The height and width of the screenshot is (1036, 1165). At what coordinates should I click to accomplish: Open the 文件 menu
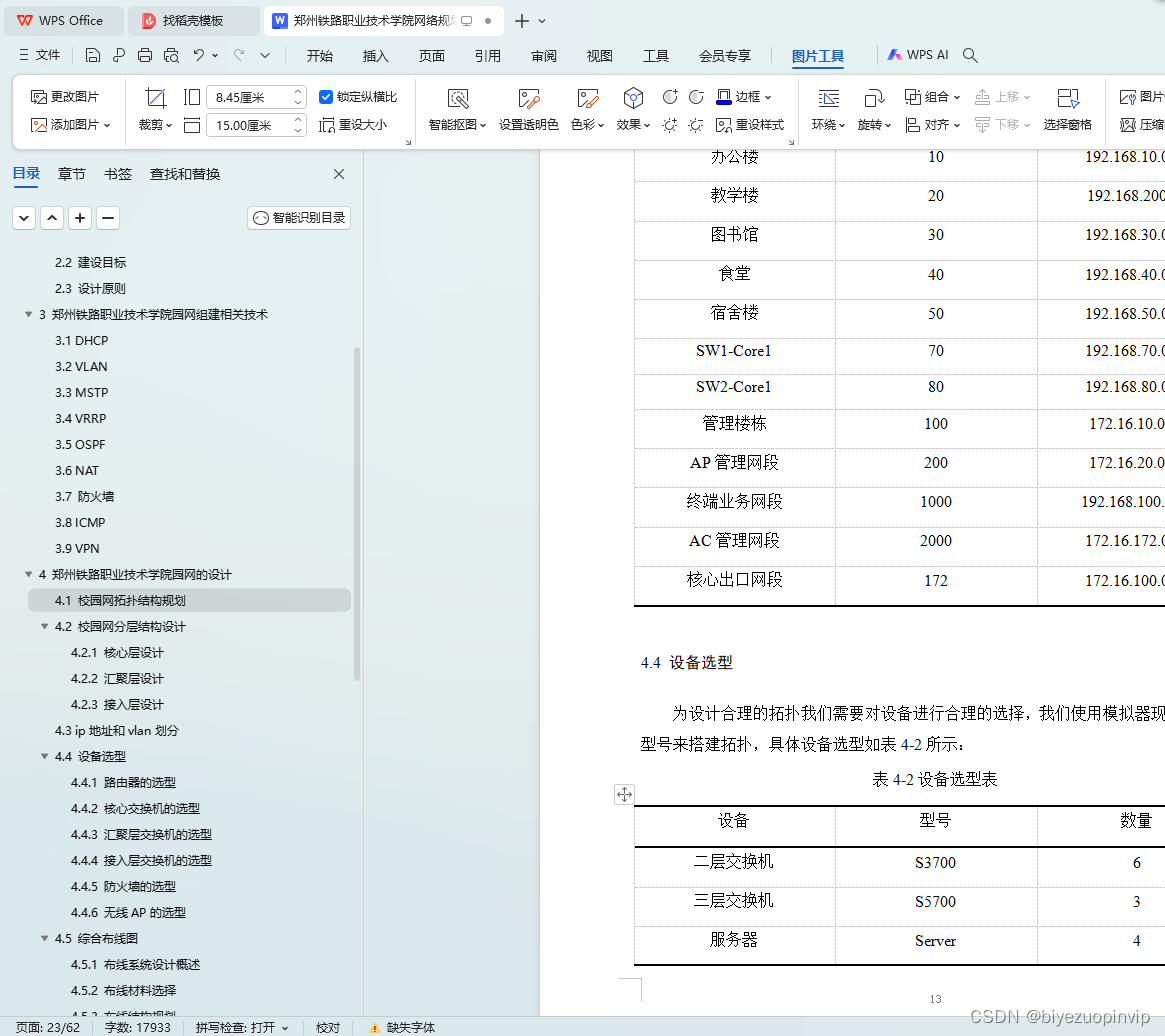39,55
